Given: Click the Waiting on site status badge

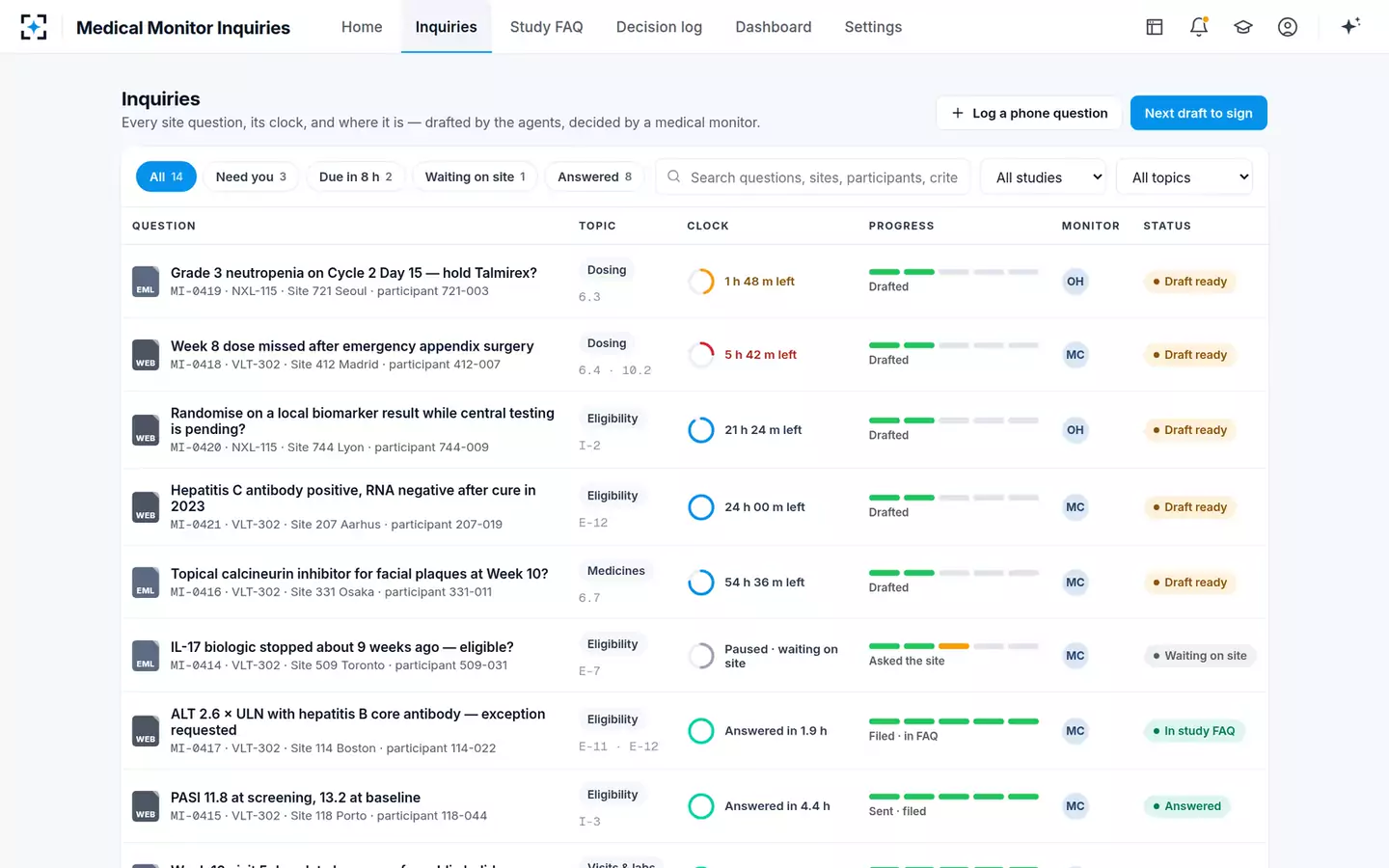Looking at the screenshot, I should pos(1200,656).
